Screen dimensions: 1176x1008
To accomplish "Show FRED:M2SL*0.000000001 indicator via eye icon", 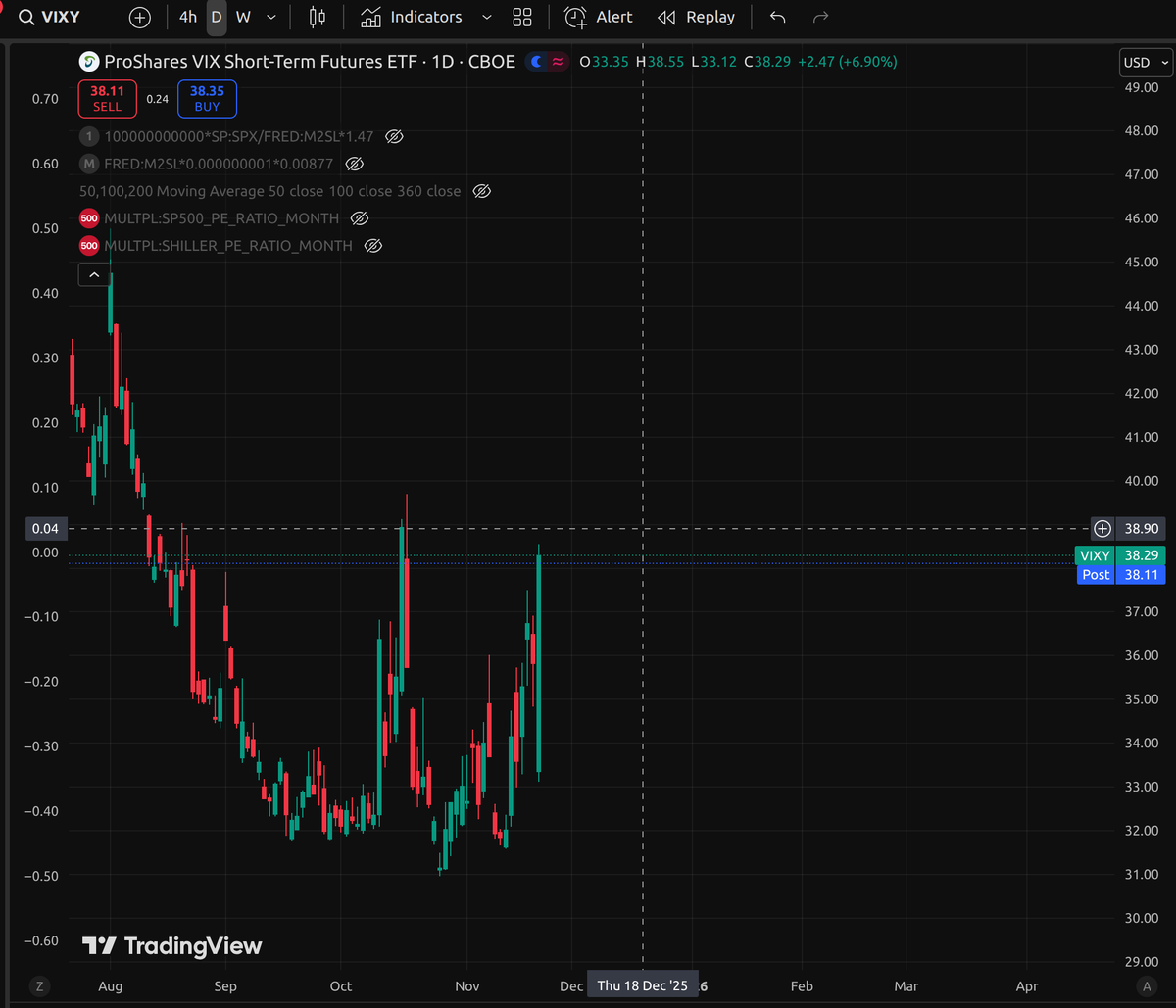I will 355,164.
